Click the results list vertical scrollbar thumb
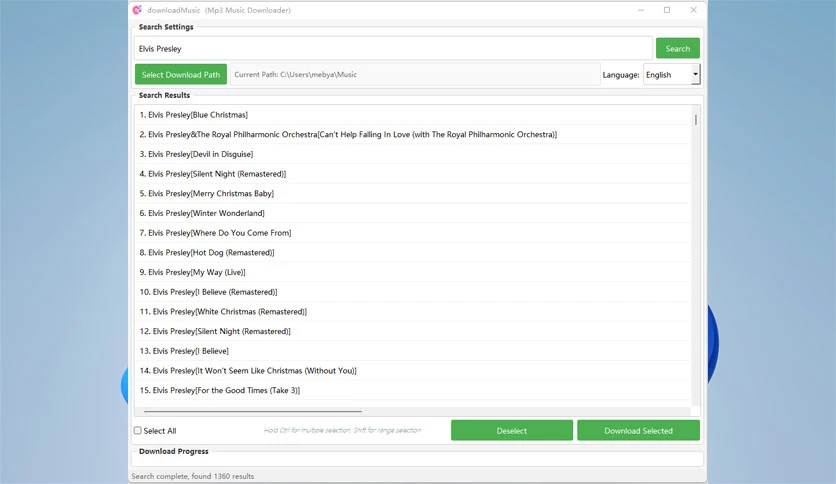836x484 pixels. (x=695, y=119)
